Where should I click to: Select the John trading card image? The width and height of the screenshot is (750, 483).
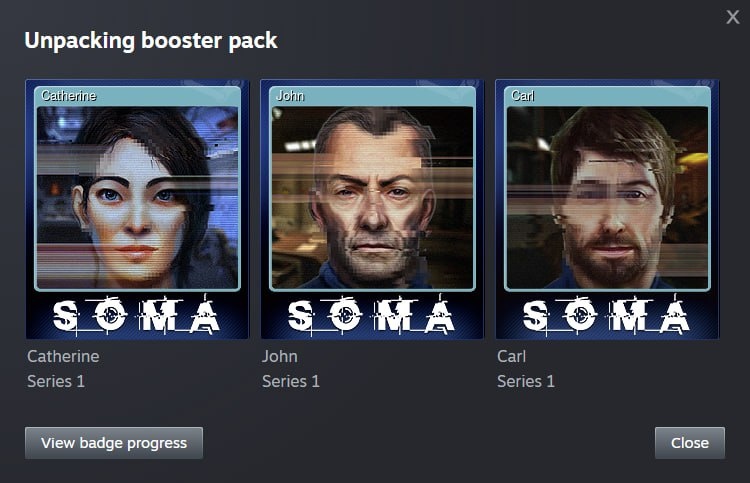tap(372, 209)
